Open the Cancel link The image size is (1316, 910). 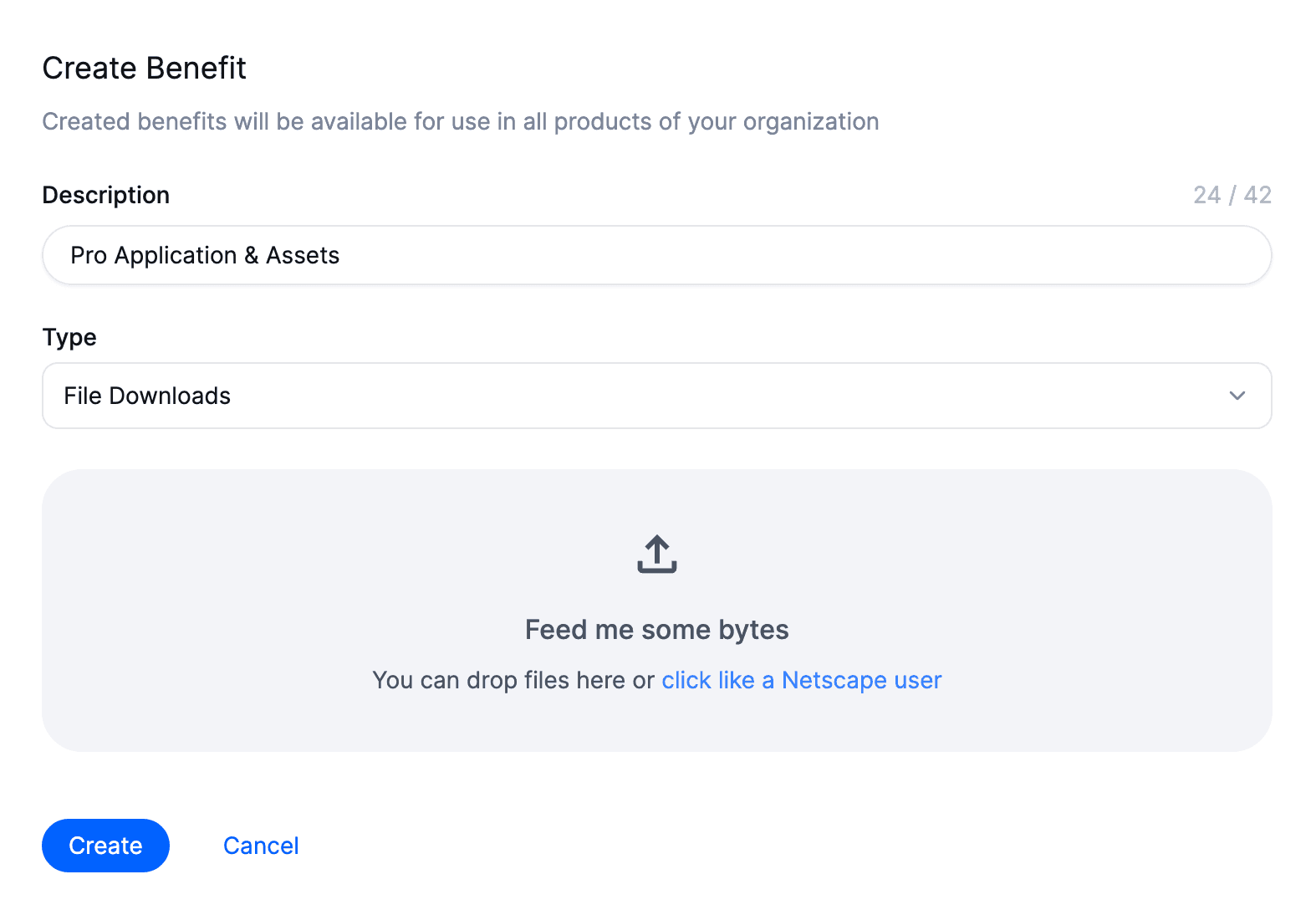(x=260, y=846)
